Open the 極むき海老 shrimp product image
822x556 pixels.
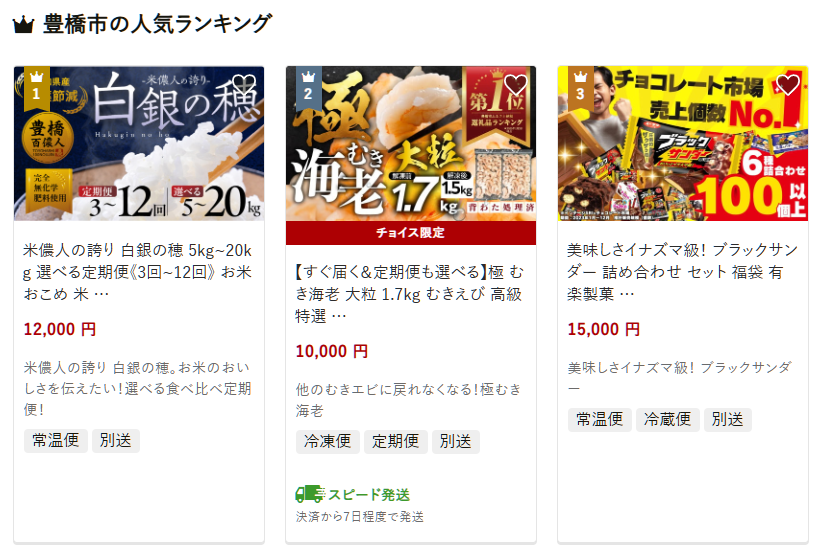pos(411,143)
